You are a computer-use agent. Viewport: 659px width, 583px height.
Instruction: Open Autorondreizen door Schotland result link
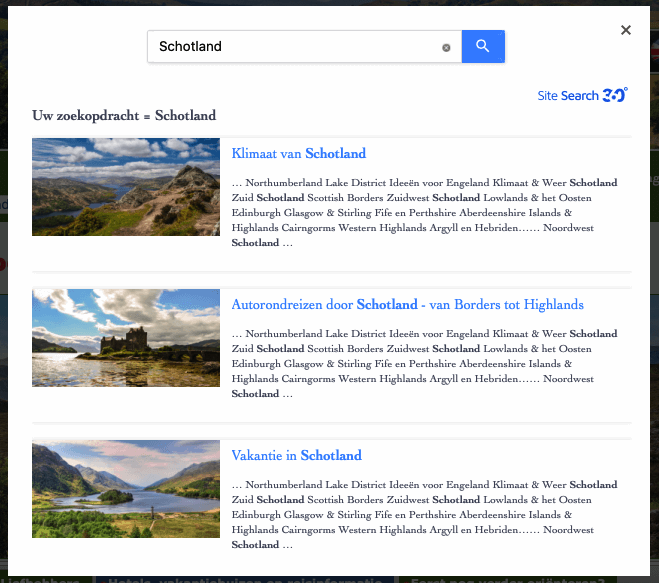(407, 305)
